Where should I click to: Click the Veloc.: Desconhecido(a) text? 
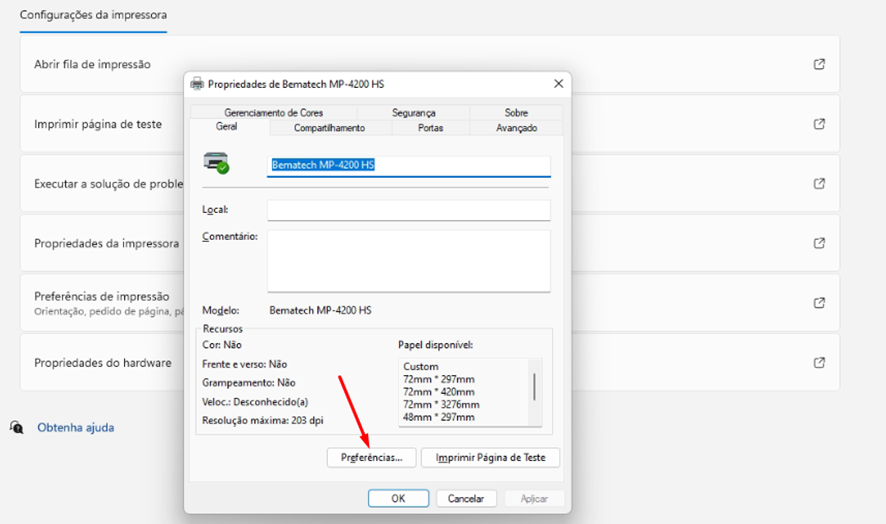[x=255, y=402]
